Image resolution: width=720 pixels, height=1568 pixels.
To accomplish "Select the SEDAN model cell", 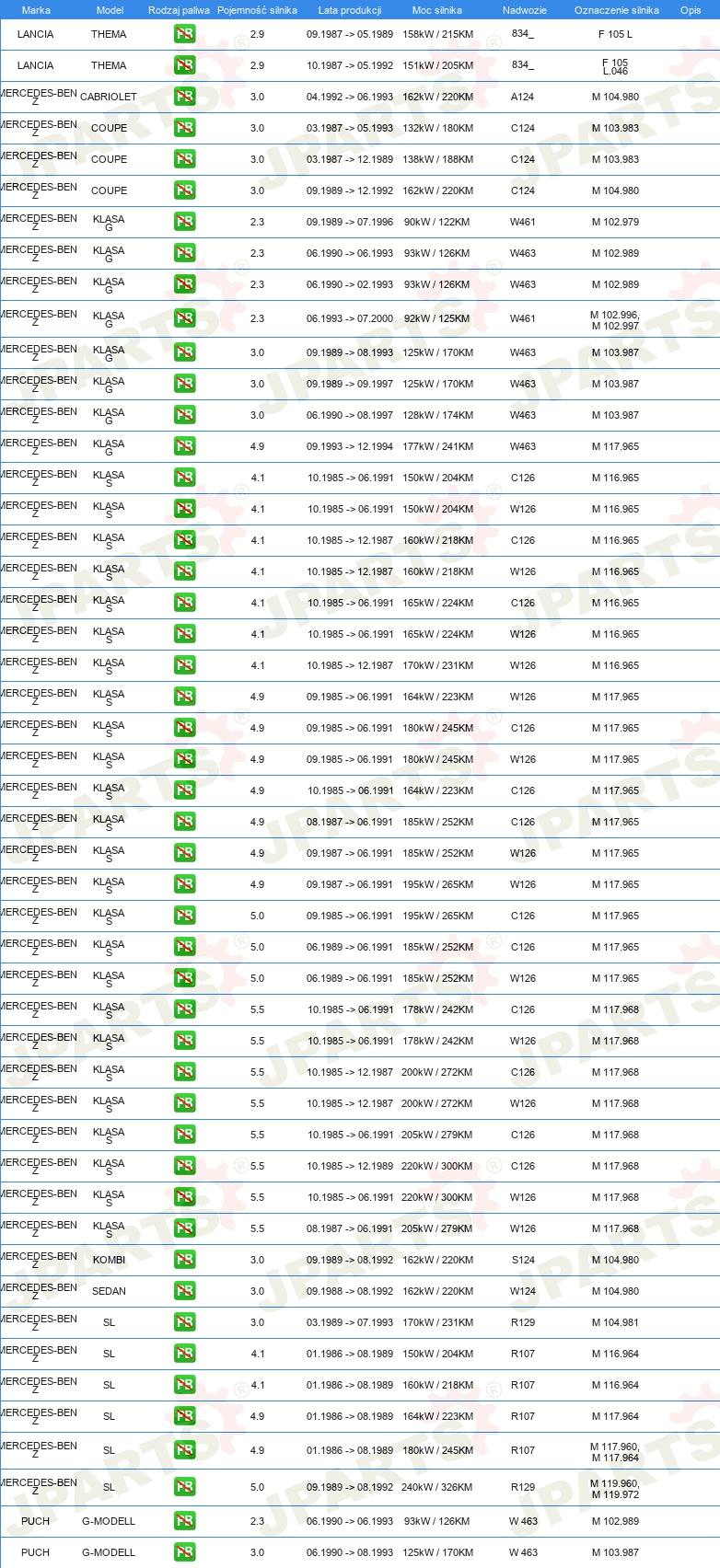I will [x=109, y=1291].
